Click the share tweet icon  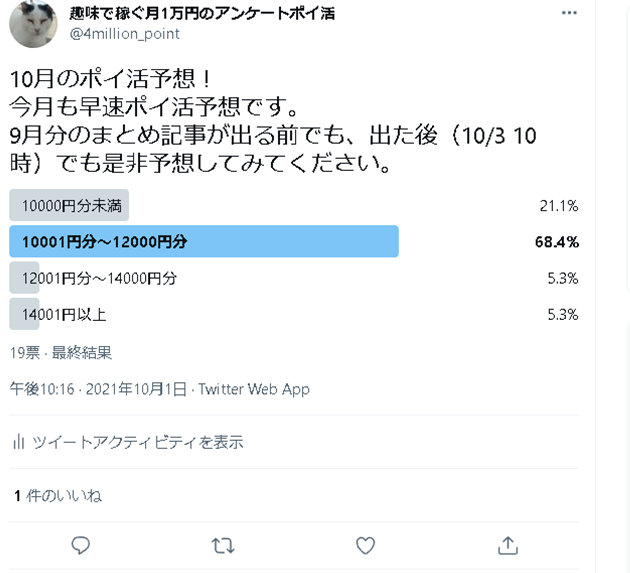point(508,545)
